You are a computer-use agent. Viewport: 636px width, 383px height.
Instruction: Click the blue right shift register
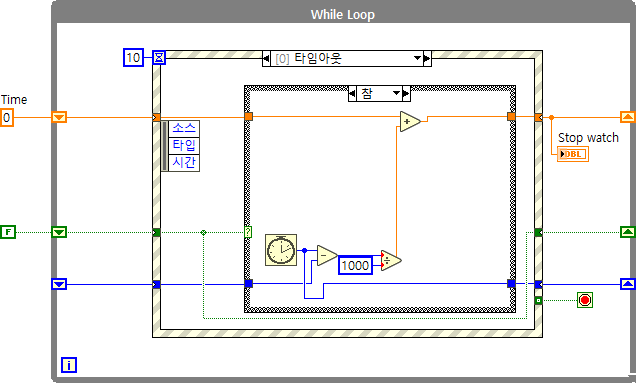tap(628, 284)
